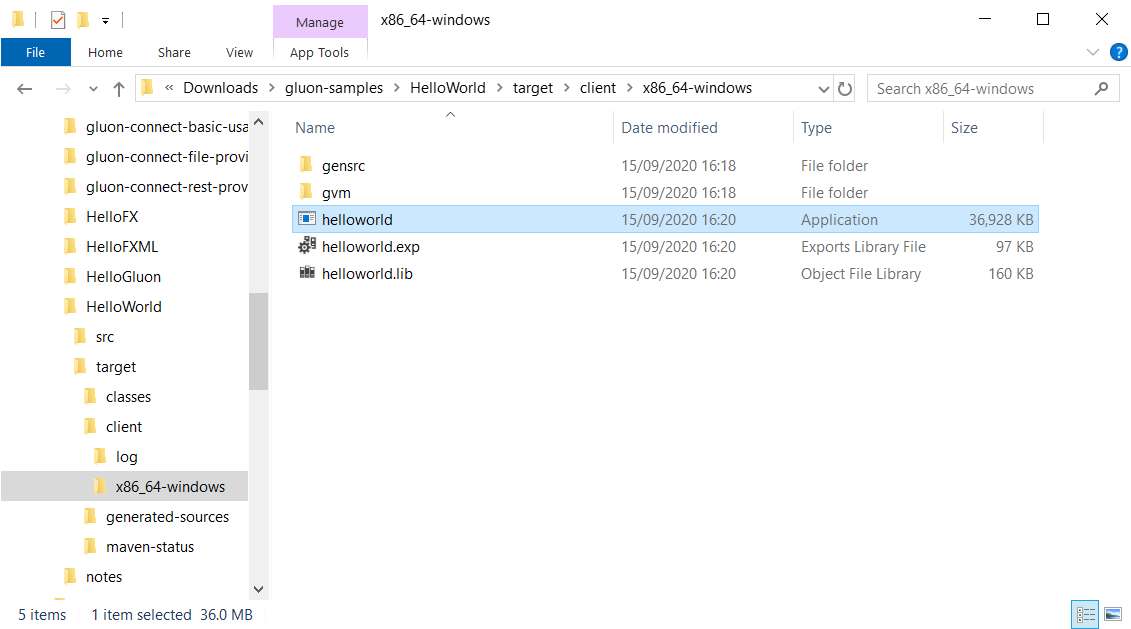This screenshot has width=1131, height=629.
Task: Go back with the left arrow
Action: point(25,89)
